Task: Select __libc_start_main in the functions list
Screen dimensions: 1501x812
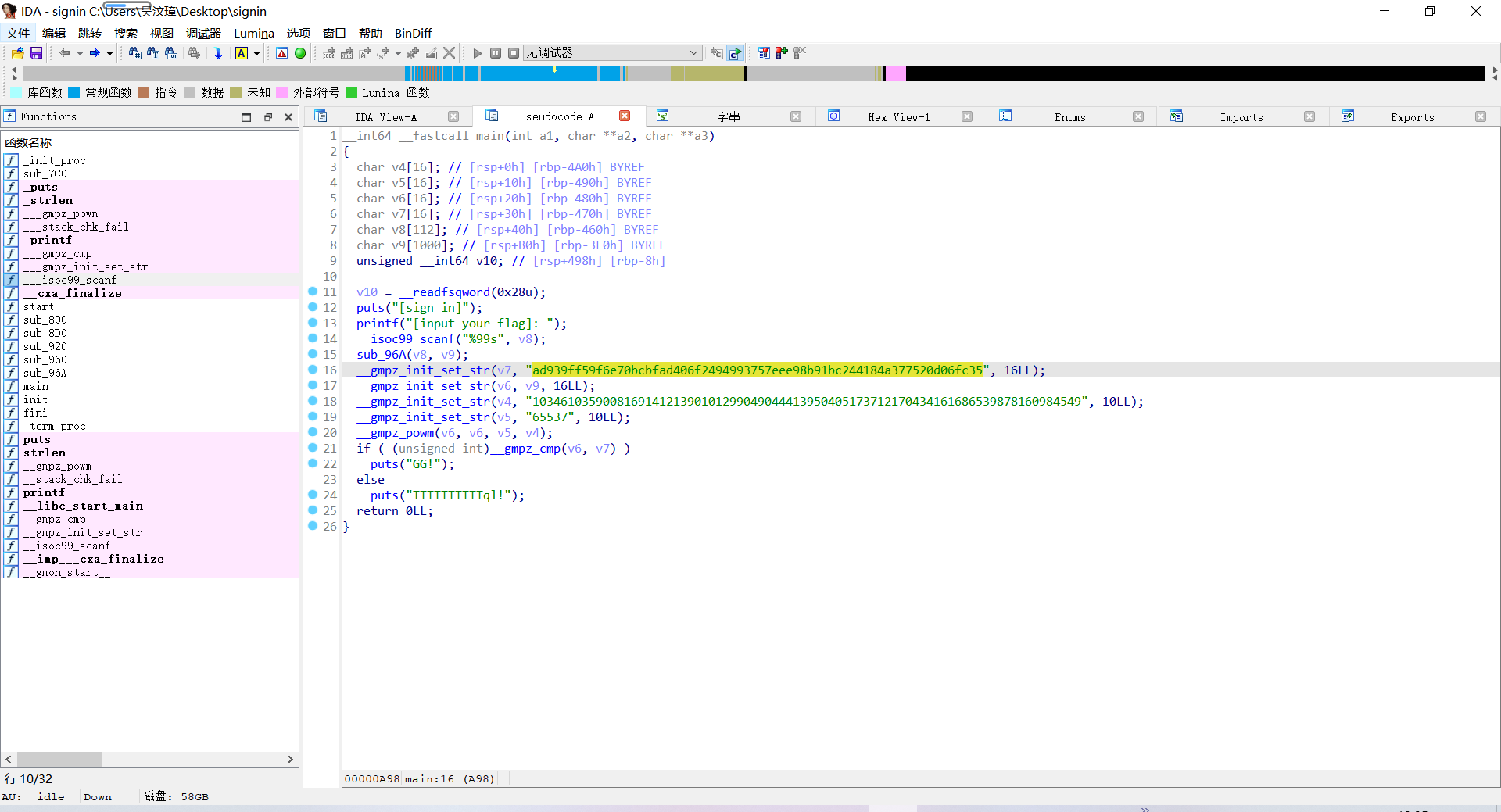Action: 83,506
